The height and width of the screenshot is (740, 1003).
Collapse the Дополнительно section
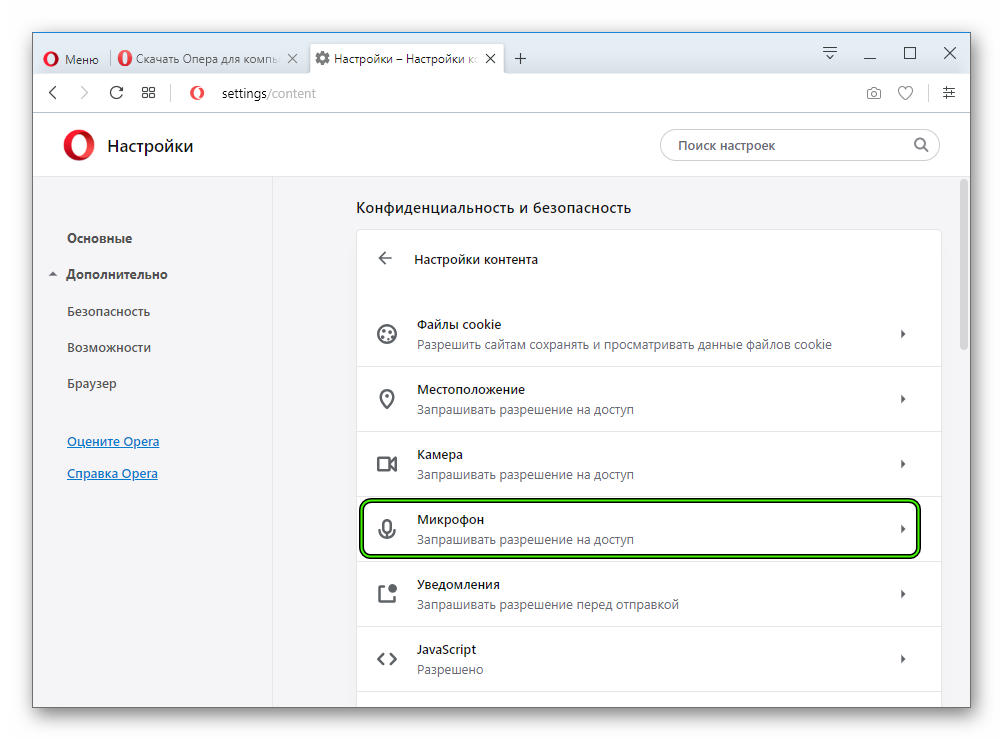pyautogui.click(x=109, y=274)
